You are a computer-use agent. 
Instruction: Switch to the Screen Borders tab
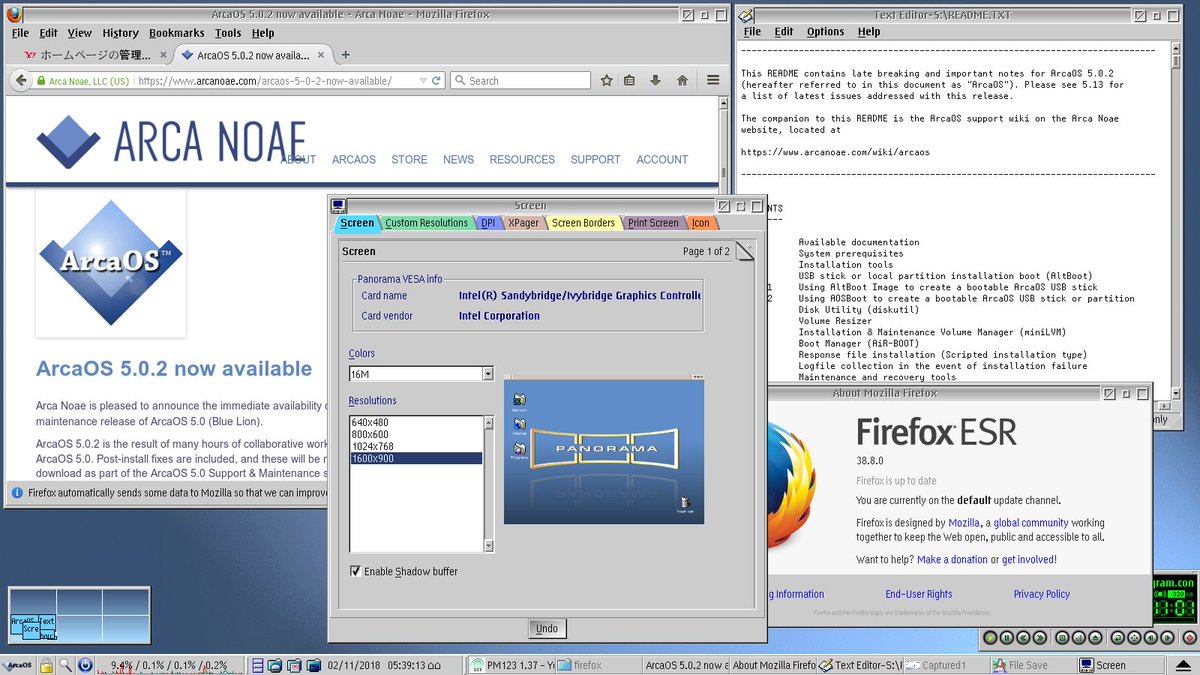click(583, 223)
